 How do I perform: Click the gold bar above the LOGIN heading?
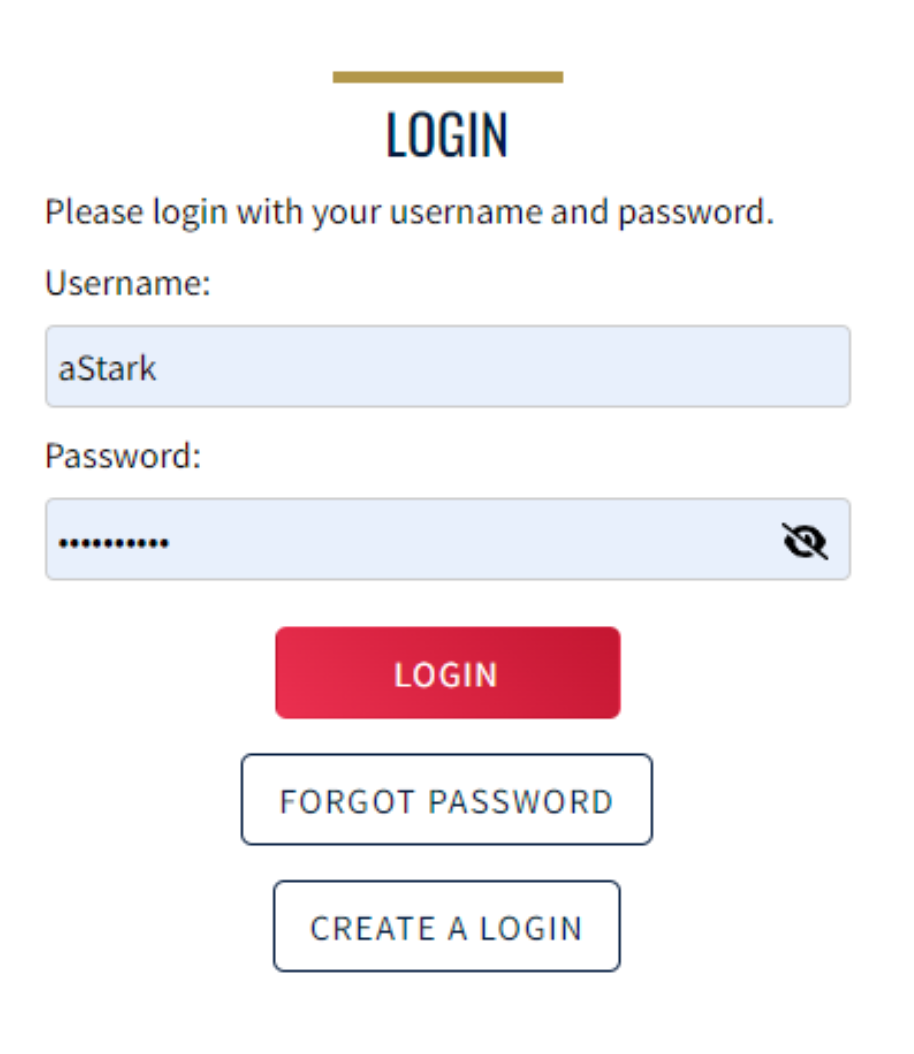(447, 77)
